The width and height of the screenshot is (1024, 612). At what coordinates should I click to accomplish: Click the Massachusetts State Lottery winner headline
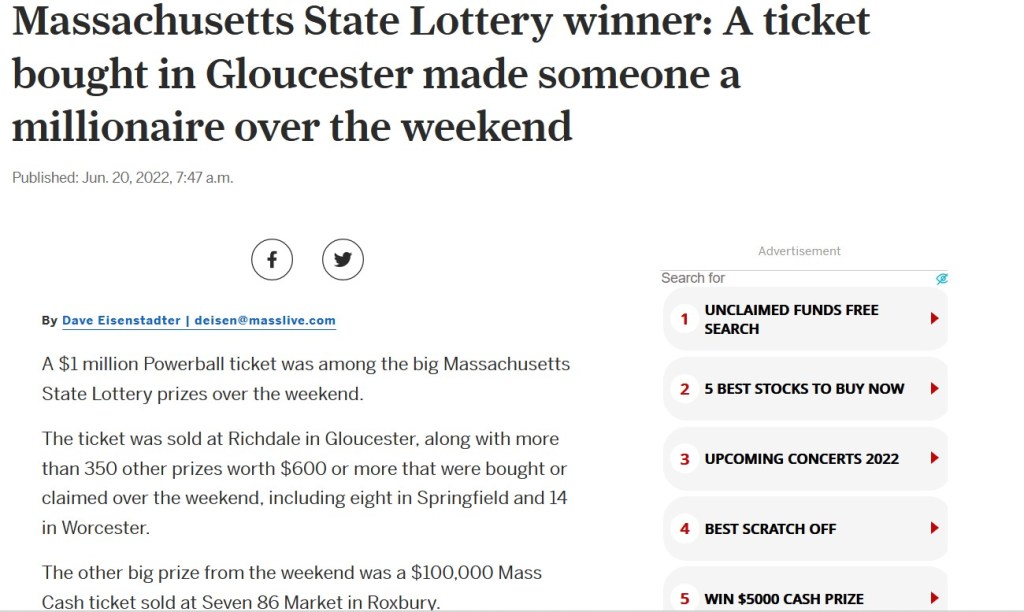point(440,73)
